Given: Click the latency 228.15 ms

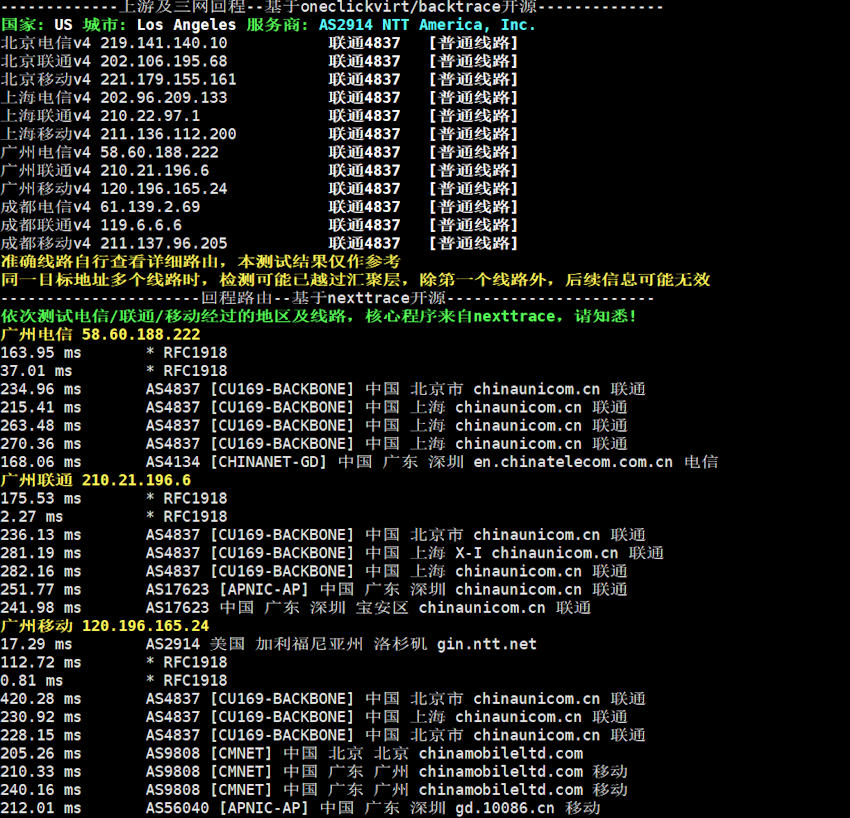Looking at the screenshot, I should 41,735.
